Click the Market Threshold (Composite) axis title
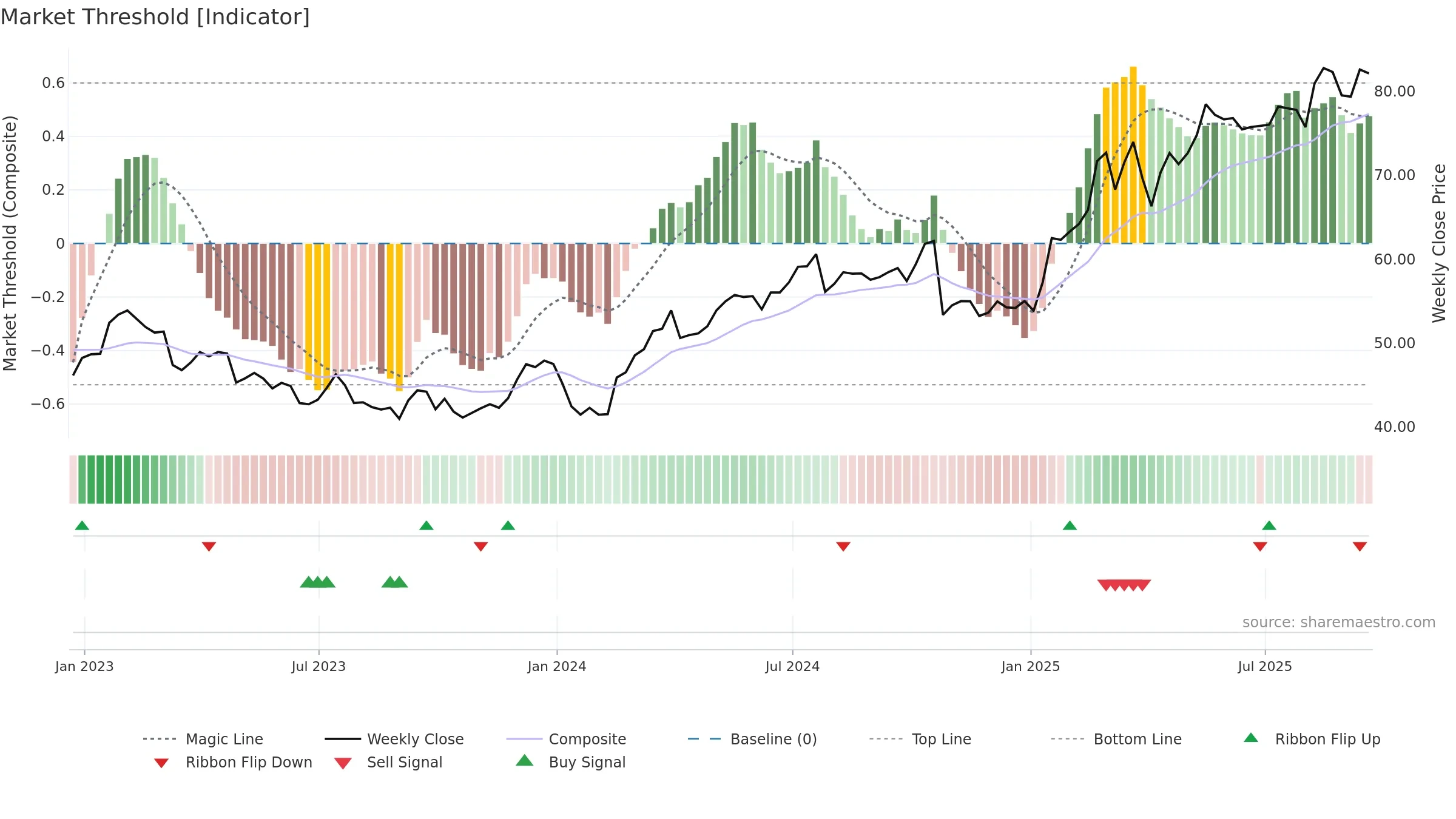 (10, 243)
